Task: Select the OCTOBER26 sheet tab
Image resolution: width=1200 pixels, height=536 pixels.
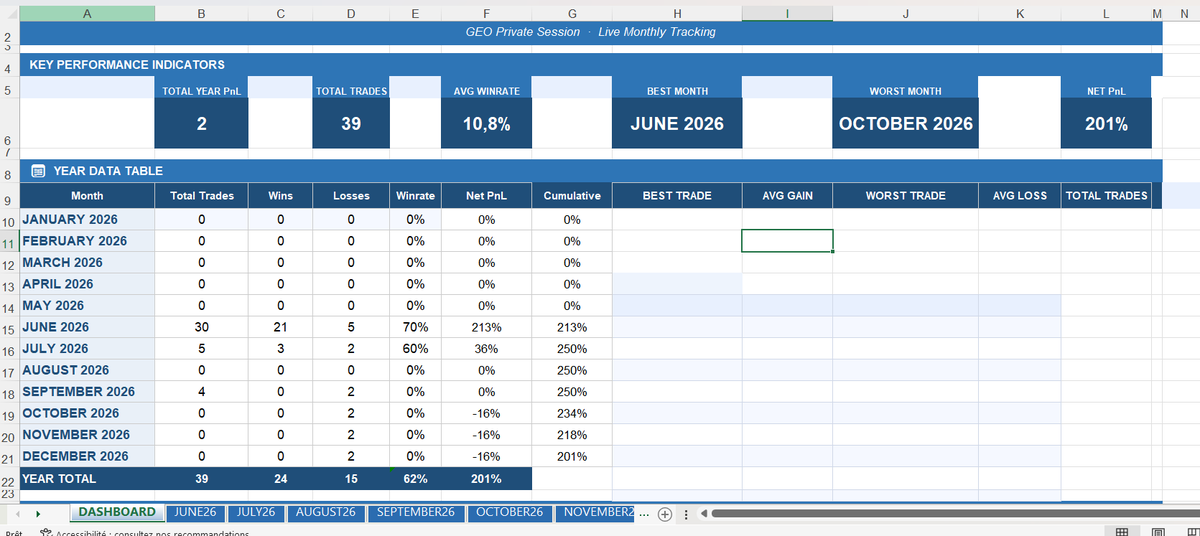Action: 509,512
